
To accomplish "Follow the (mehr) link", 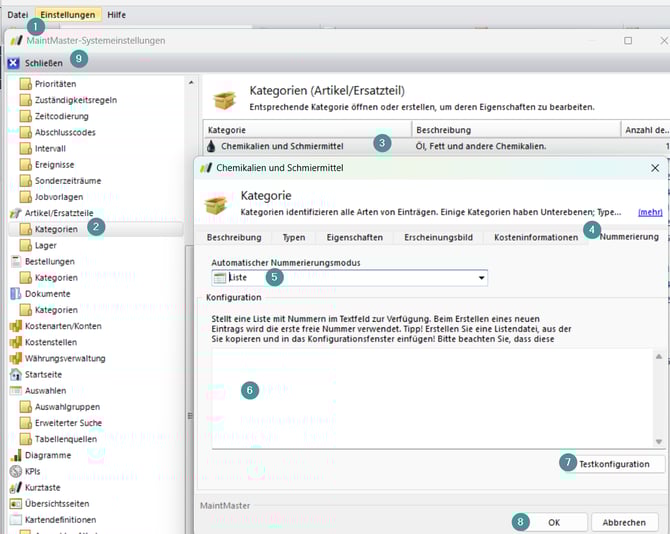I will (650, 212).
